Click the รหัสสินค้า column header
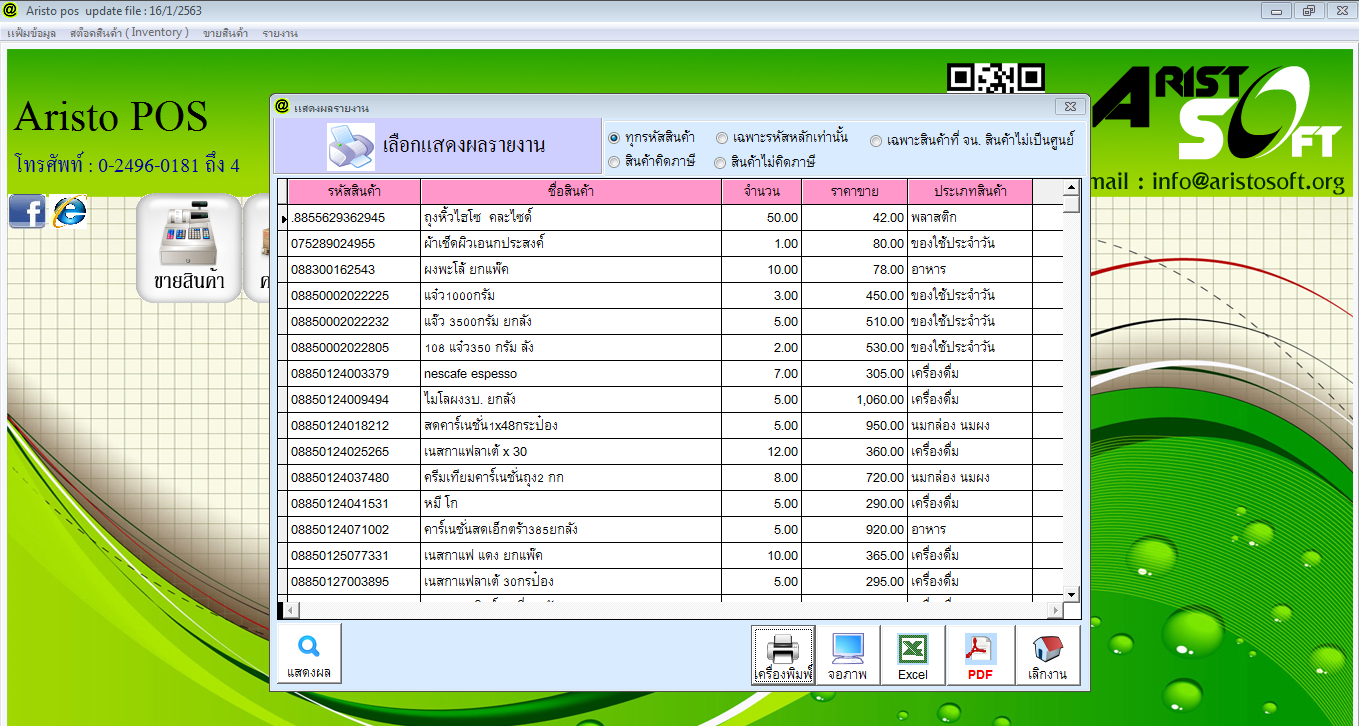1359x726 pixels. click(354, 191)
